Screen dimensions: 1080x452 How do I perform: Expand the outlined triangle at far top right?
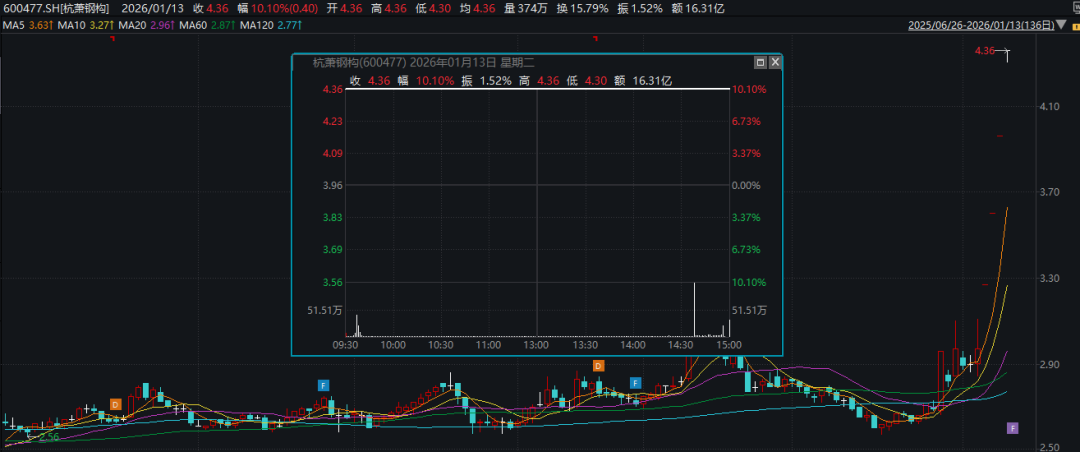(x=1072, y=27)
